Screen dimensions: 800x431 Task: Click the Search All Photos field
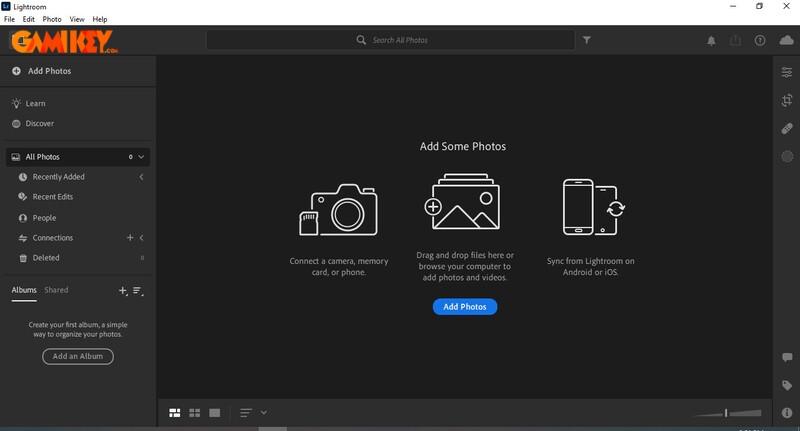tap(390, 40)
